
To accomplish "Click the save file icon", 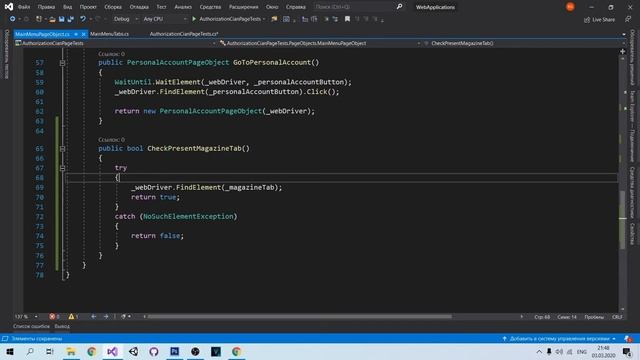I will click(62, 19).
